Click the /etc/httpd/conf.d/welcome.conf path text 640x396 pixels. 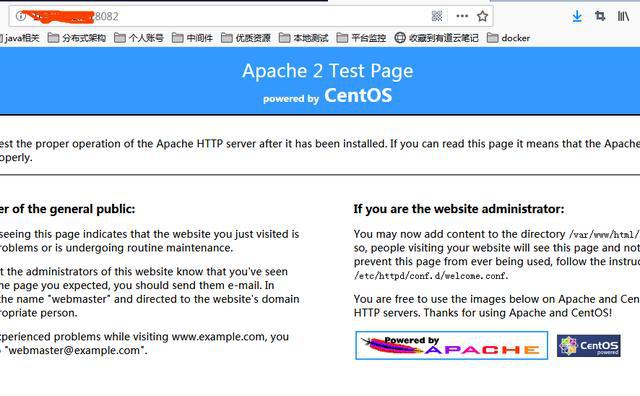click(x=431, y=276)
